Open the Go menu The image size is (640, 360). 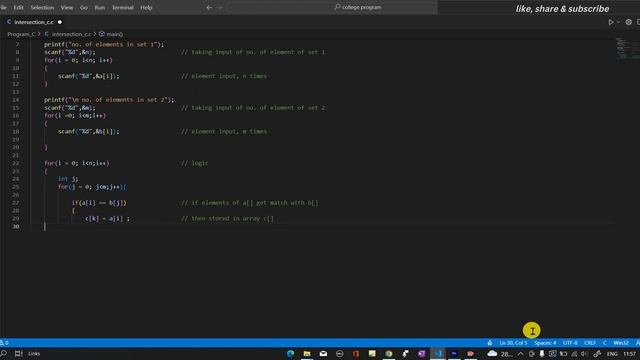click(84, 7)
